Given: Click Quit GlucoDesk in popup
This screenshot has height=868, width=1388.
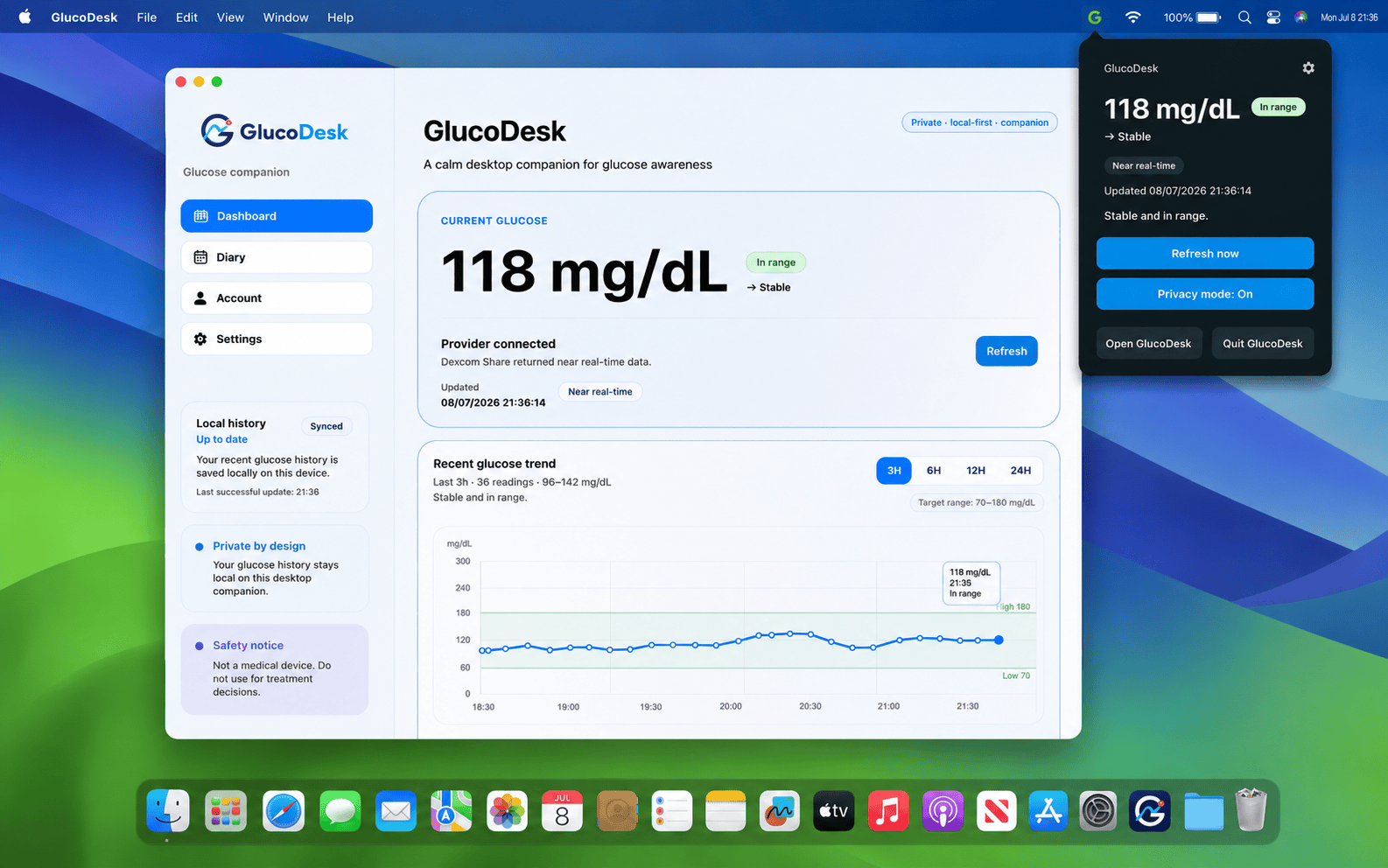Looking at the screenshot, I should point(1262,344).
